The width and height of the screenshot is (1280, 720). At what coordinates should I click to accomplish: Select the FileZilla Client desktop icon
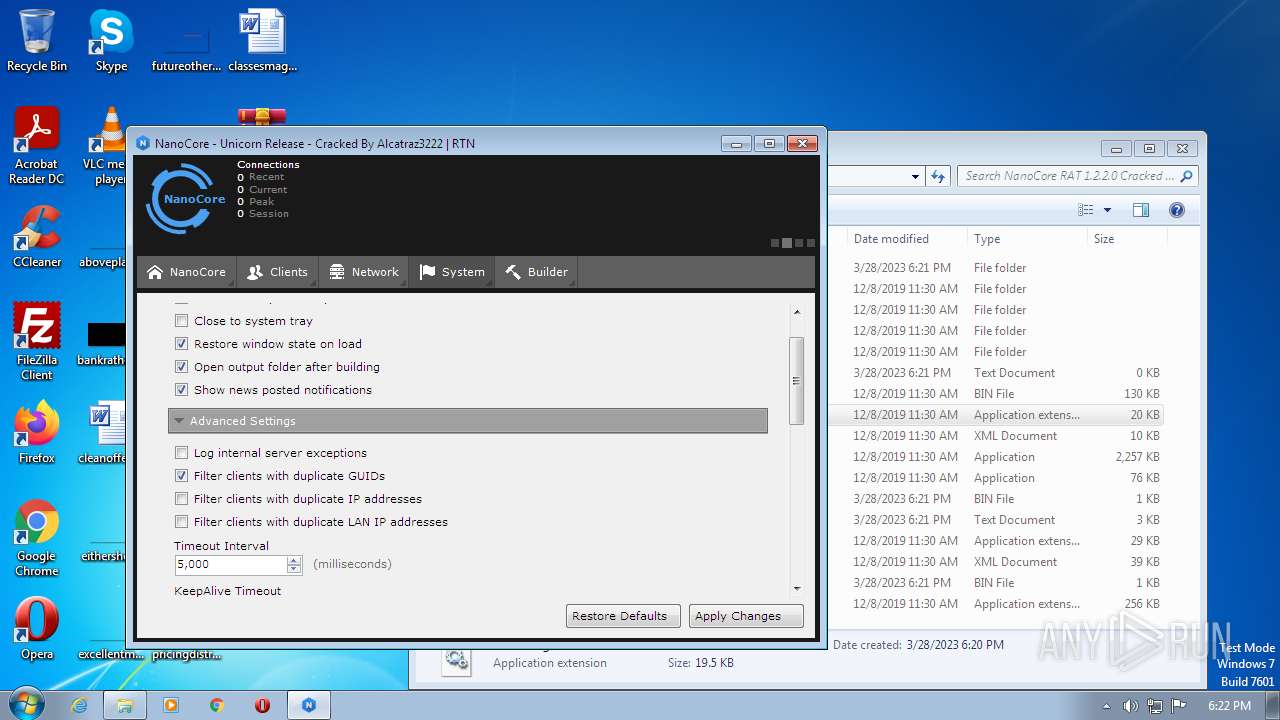37,341
